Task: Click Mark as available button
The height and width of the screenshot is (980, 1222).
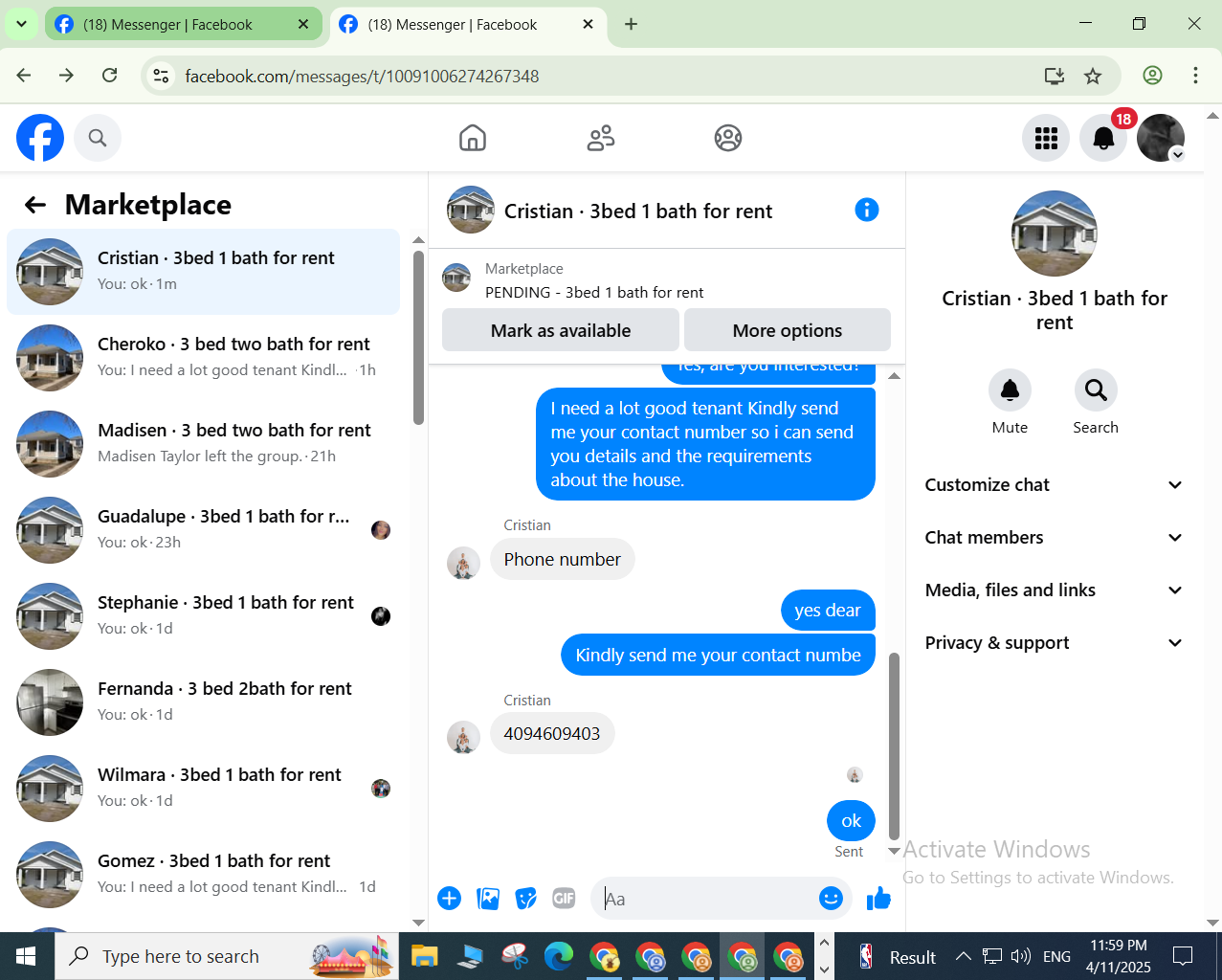Action: tap(561, 330)
